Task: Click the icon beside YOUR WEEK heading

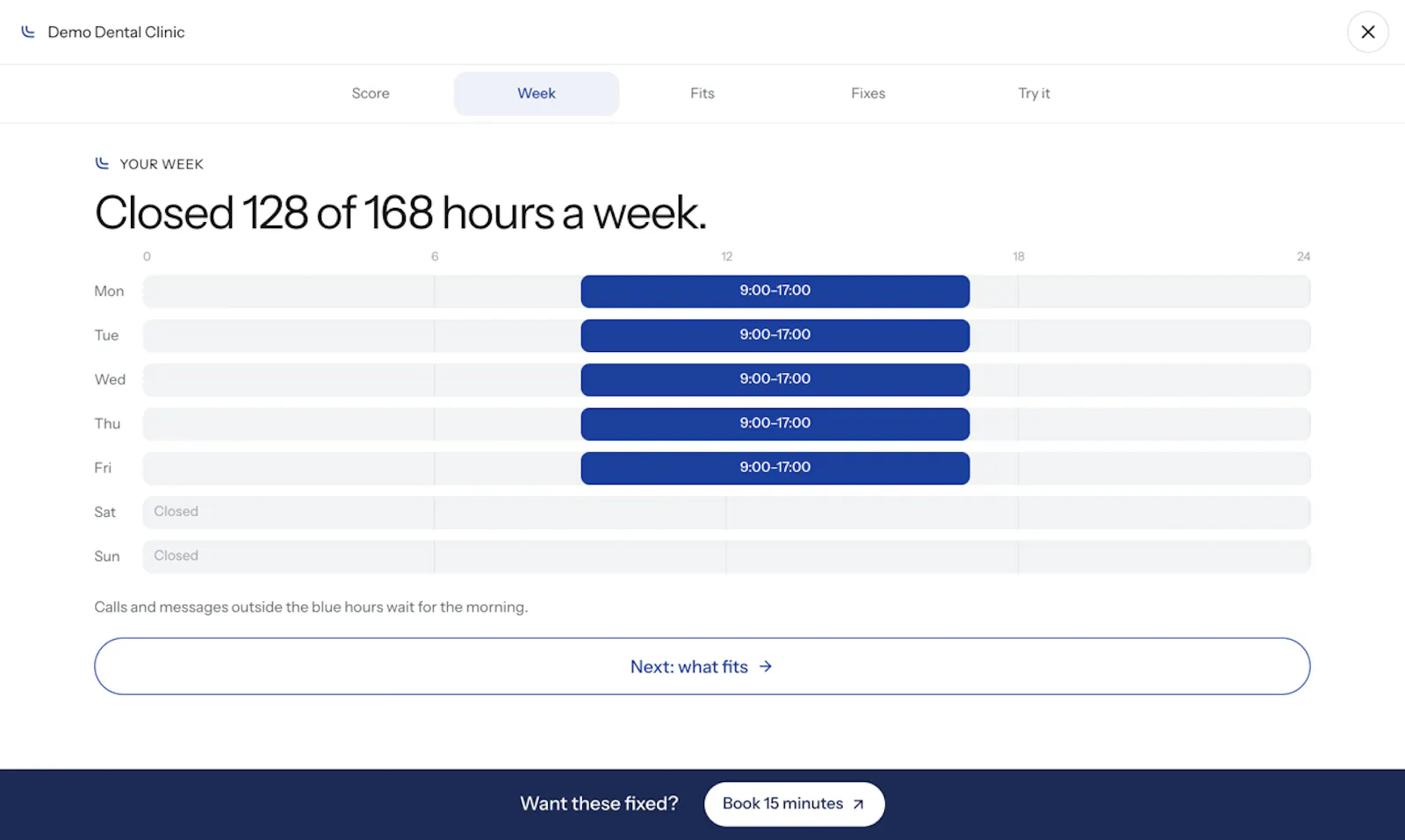Action: coord(102,163)
